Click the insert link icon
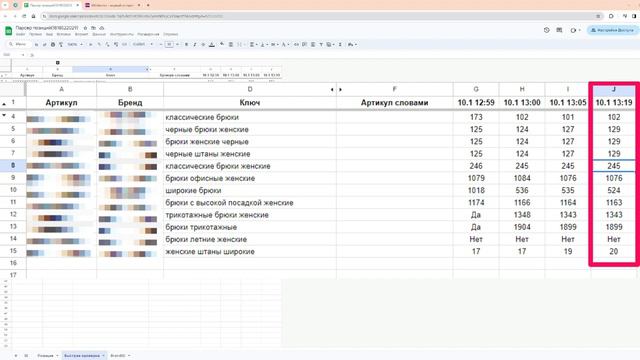Viewport: 640px width, 360px height. [x=296, y=44]
